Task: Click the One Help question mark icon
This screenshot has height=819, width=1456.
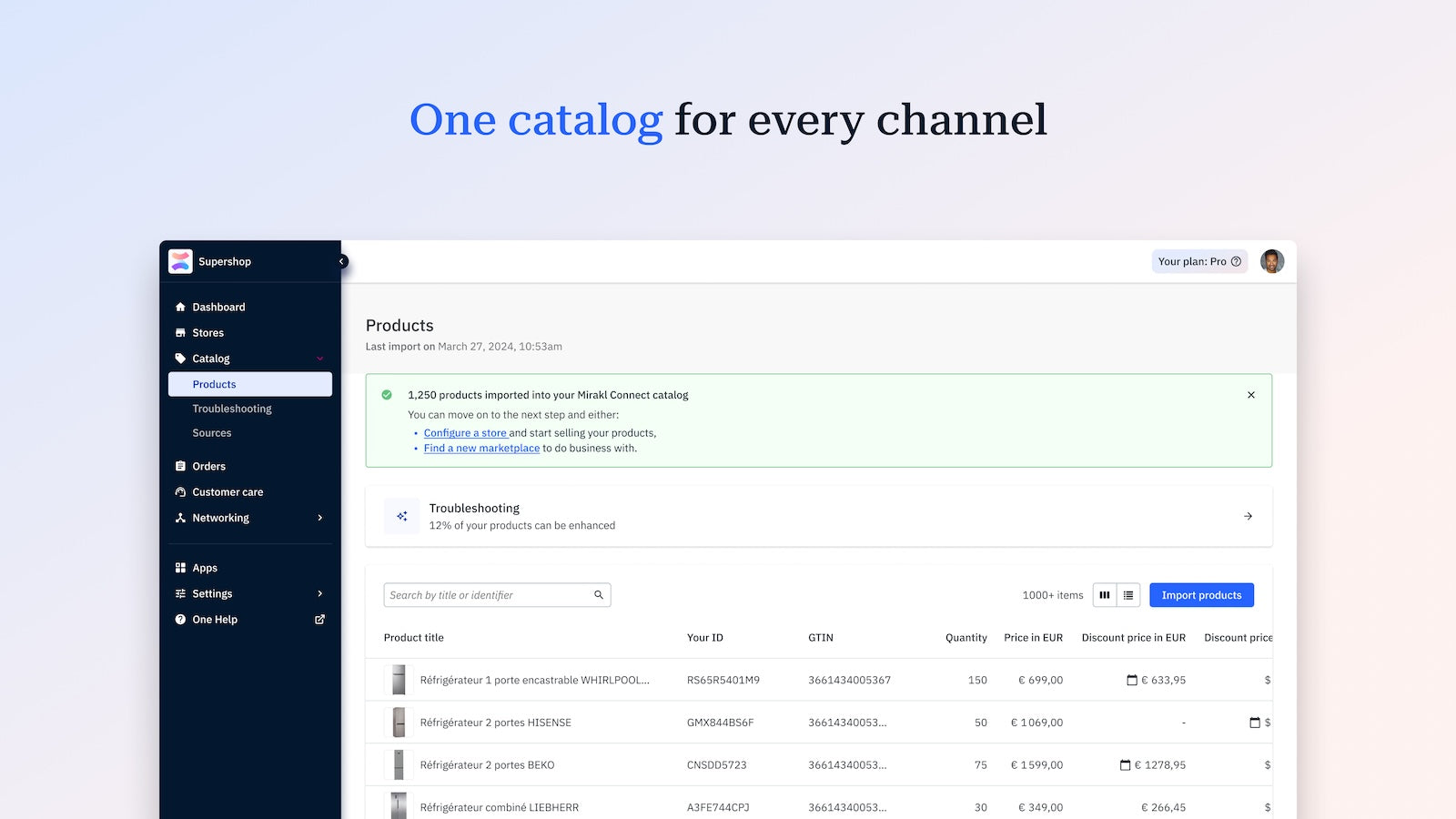Action: click(180, 619)
